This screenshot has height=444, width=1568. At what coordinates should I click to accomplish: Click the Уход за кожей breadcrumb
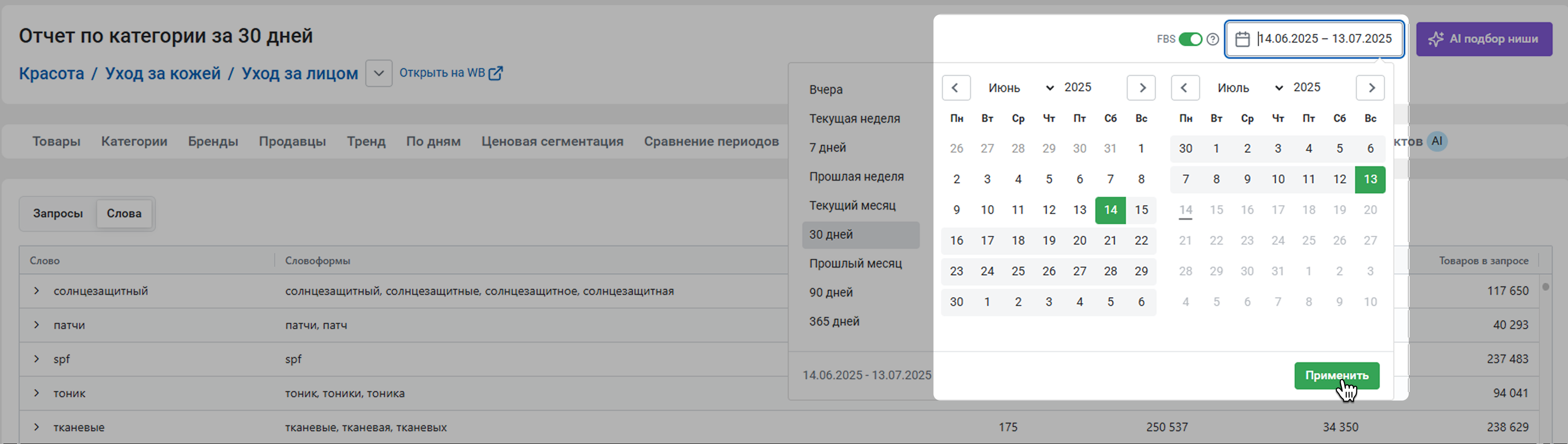pyautogui.click(x=163, y=73)
